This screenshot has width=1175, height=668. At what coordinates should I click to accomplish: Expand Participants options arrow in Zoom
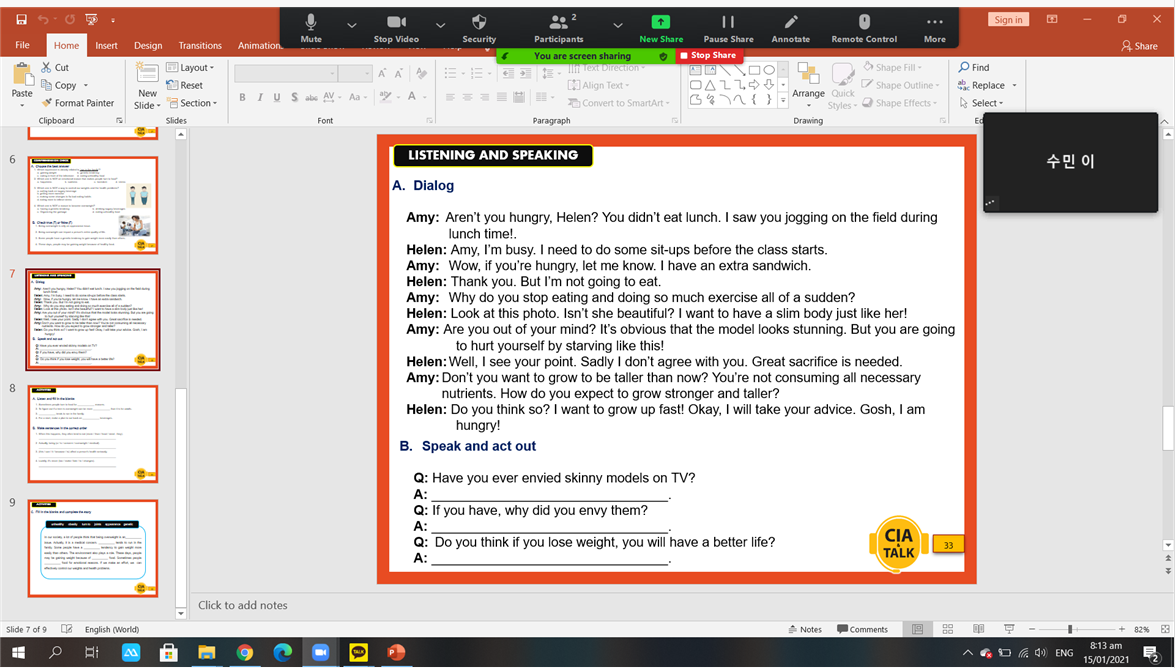click(617, 25)
